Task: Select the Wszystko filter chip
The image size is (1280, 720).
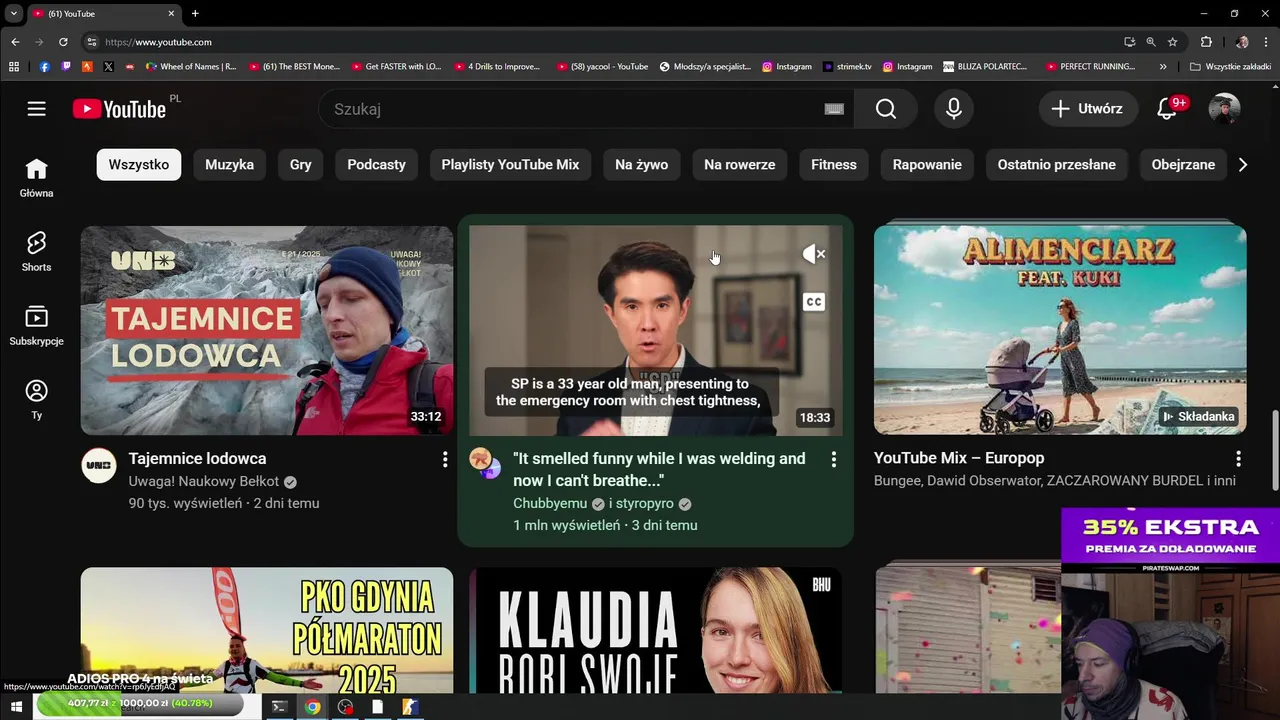Action: (139, 165)
